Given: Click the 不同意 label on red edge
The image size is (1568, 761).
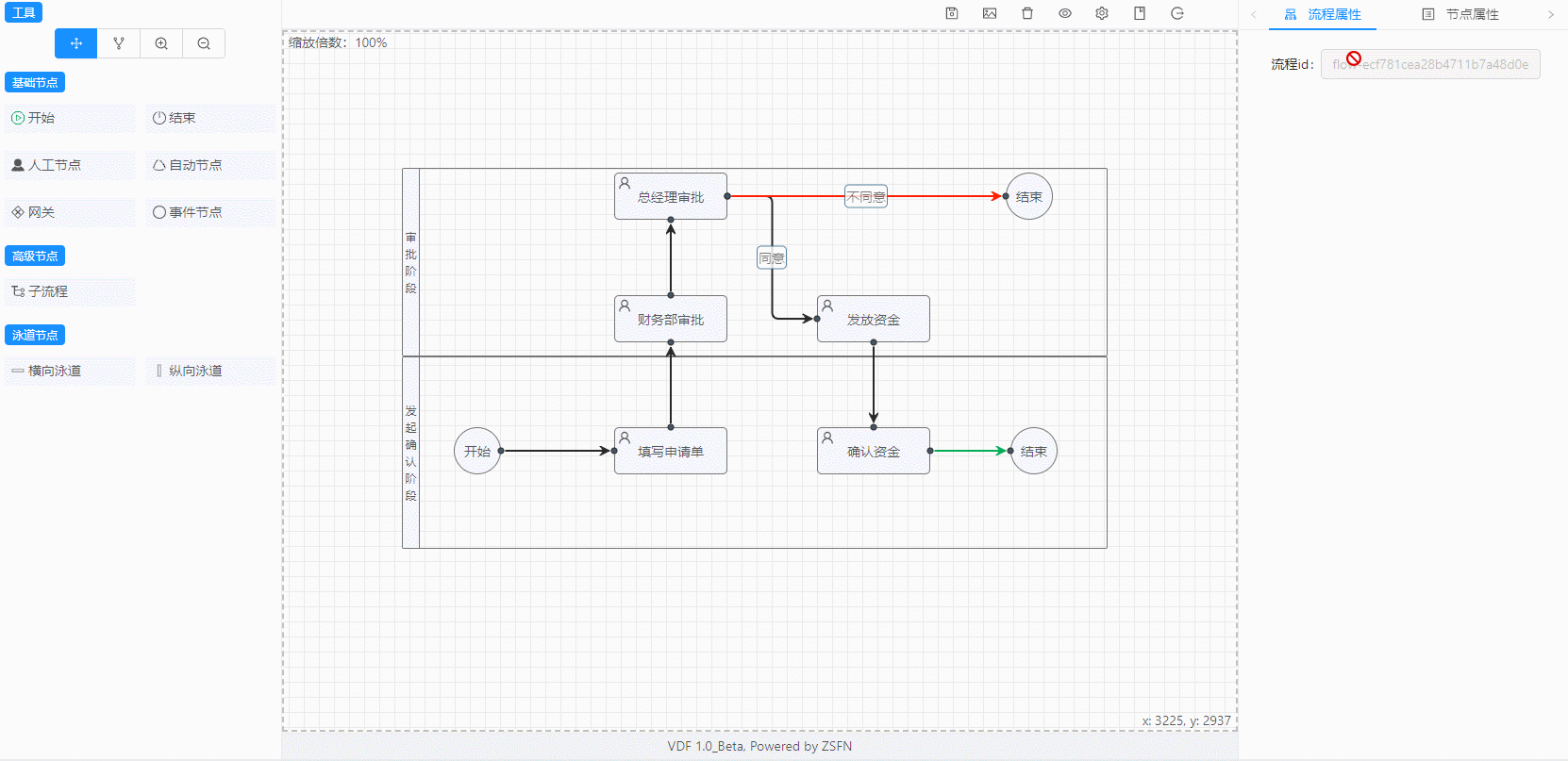Looking at the screenshot, I should [x=866, y=197].
